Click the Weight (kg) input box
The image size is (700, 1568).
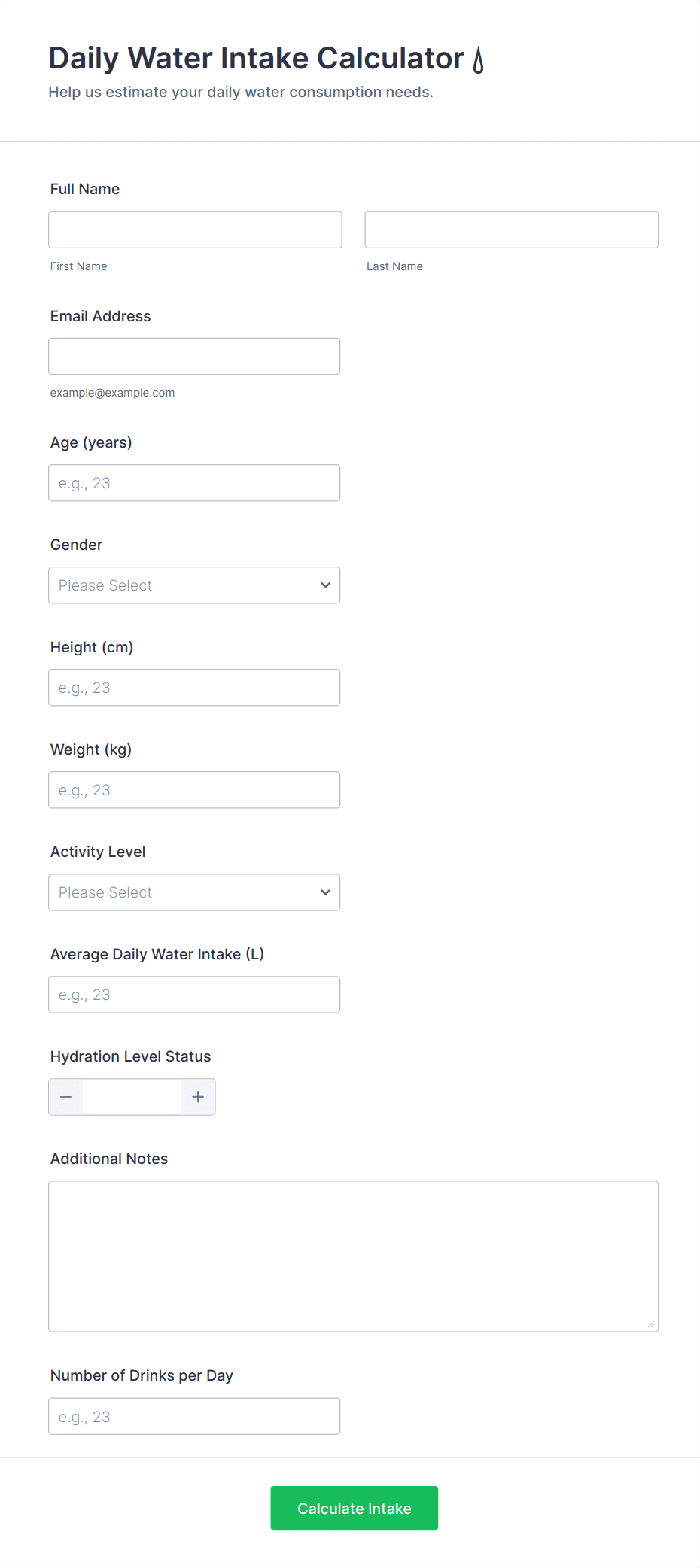[x=193, y=790]
